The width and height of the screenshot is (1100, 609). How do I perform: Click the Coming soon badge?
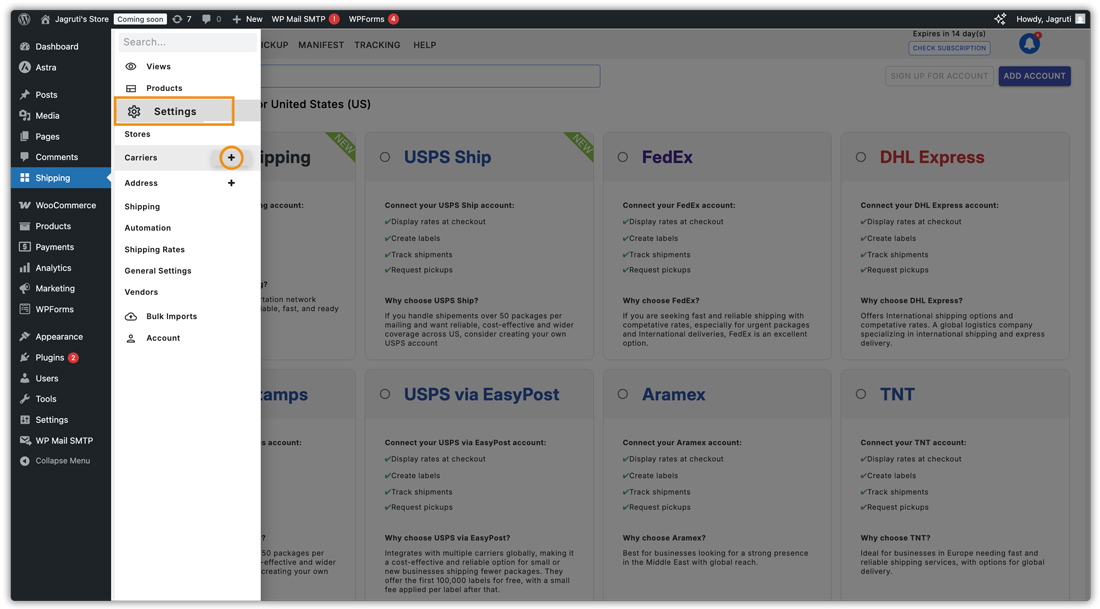click(140, 19)
